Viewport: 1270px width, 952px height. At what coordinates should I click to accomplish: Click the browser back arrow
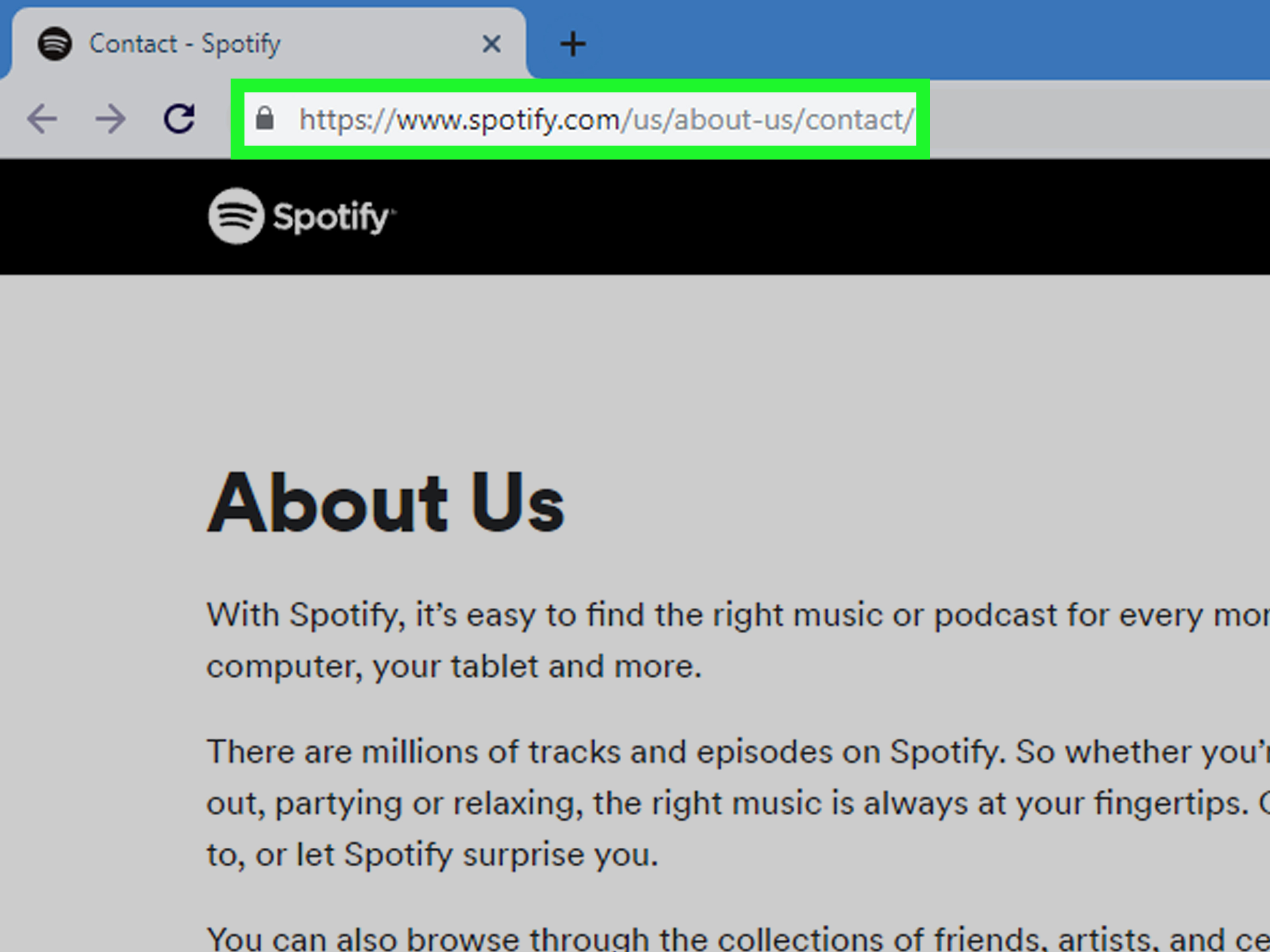[42, 119]
